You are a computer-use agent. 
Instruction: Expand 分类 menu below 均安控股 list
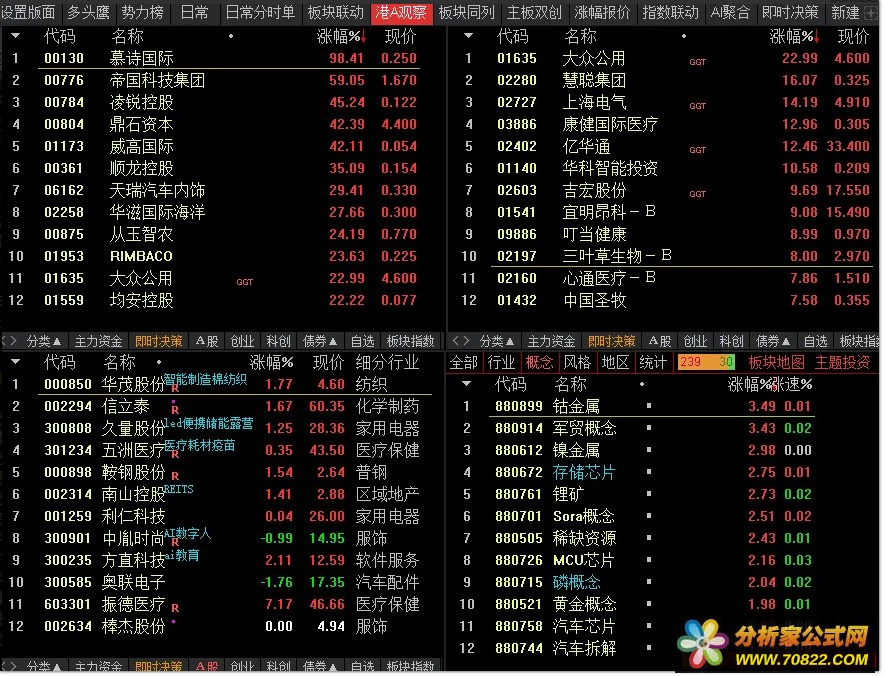coord(43,341)
